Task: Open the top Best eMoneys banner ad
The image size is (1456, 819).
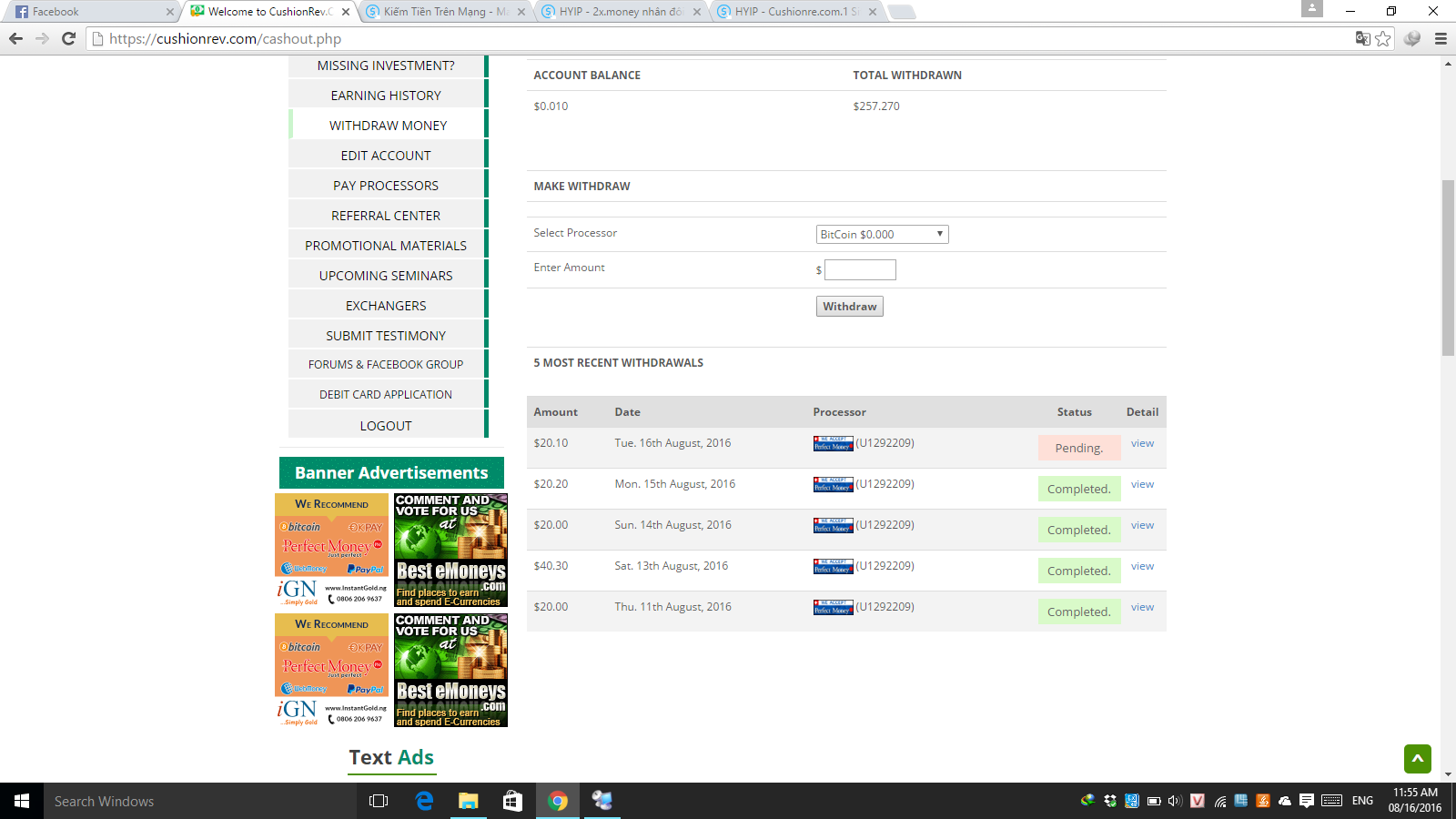Action: [x=450, y=550]
